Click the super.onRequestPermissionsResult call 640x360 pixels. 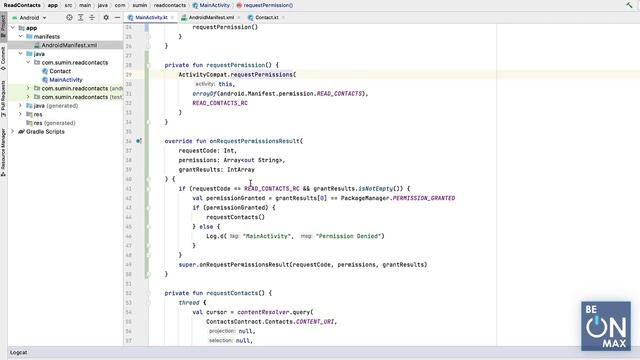click(303, 264)
